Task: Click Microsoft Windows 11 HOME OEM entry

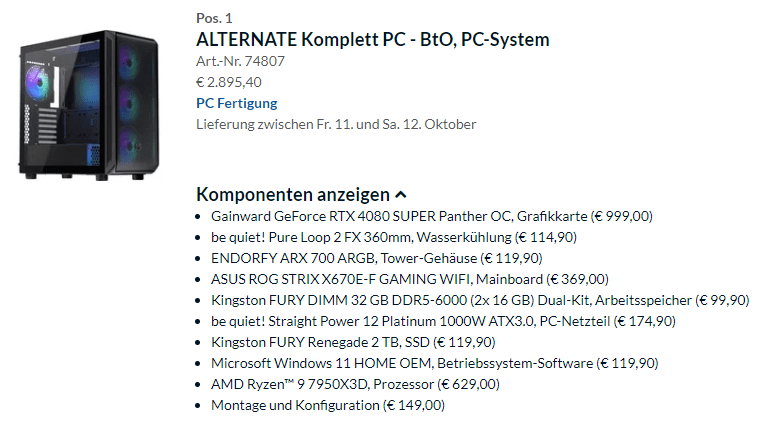Action: [x=434, y=363]
